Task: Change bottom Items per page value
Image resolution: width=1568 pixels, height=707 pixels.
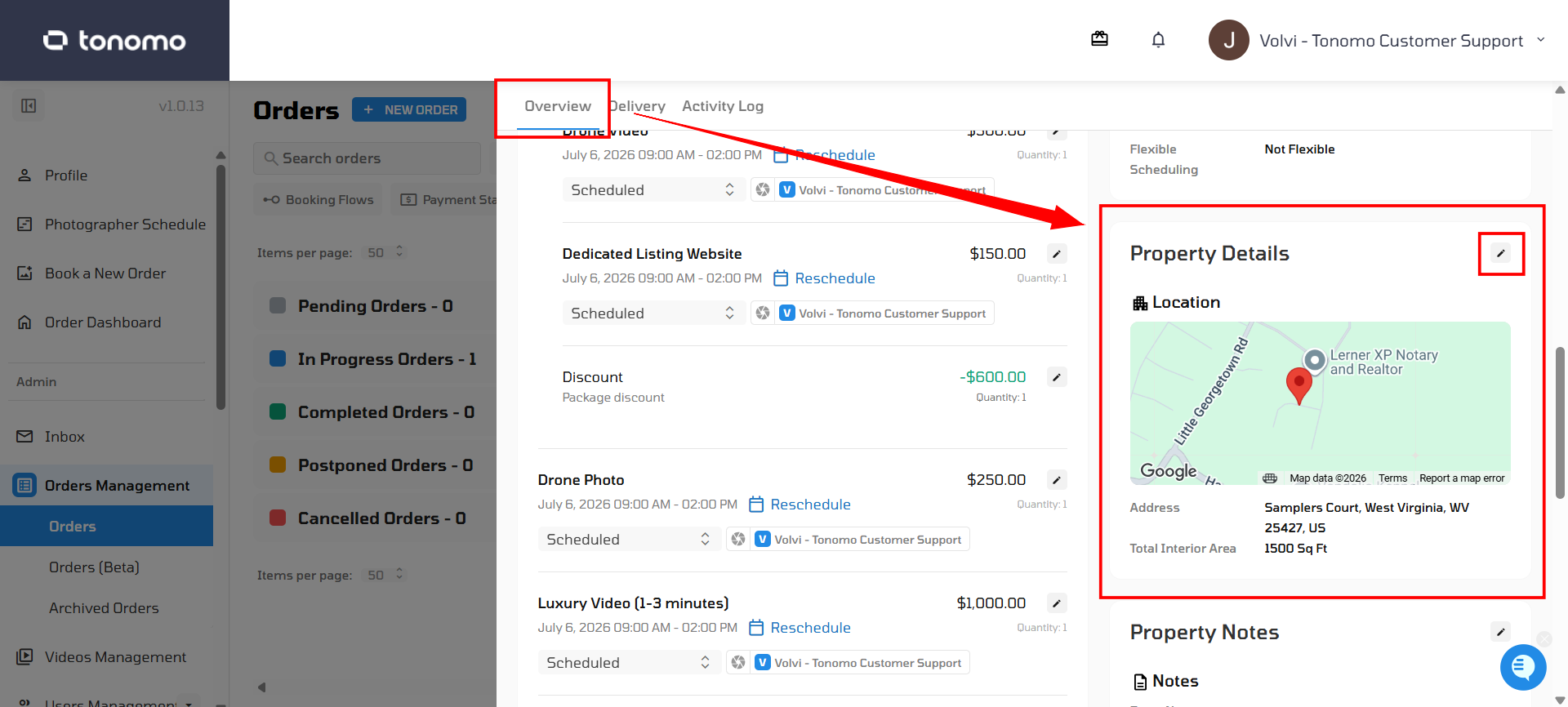Action: (x=385, y=575)
